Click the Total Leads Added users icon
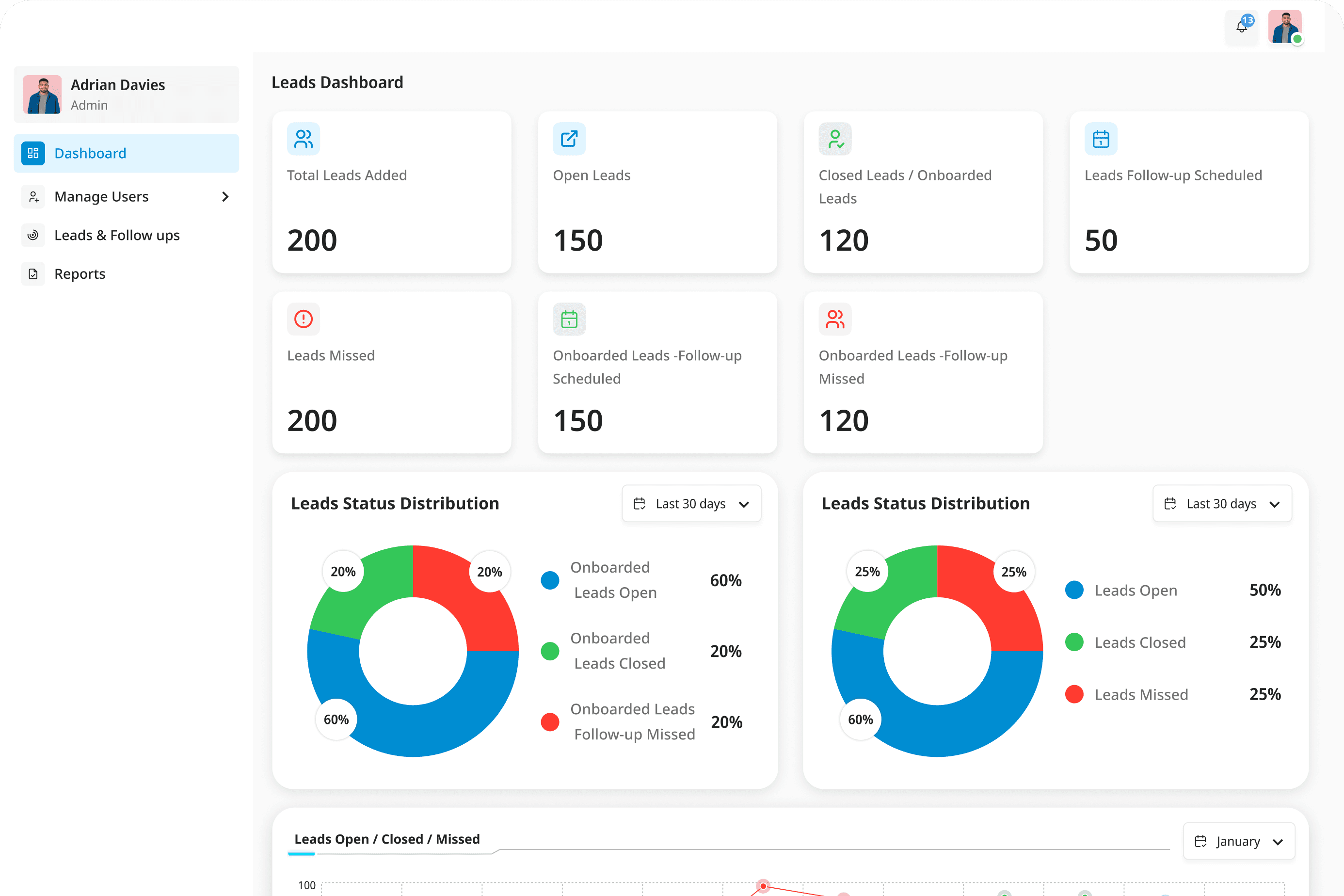 tap(304, 139)
